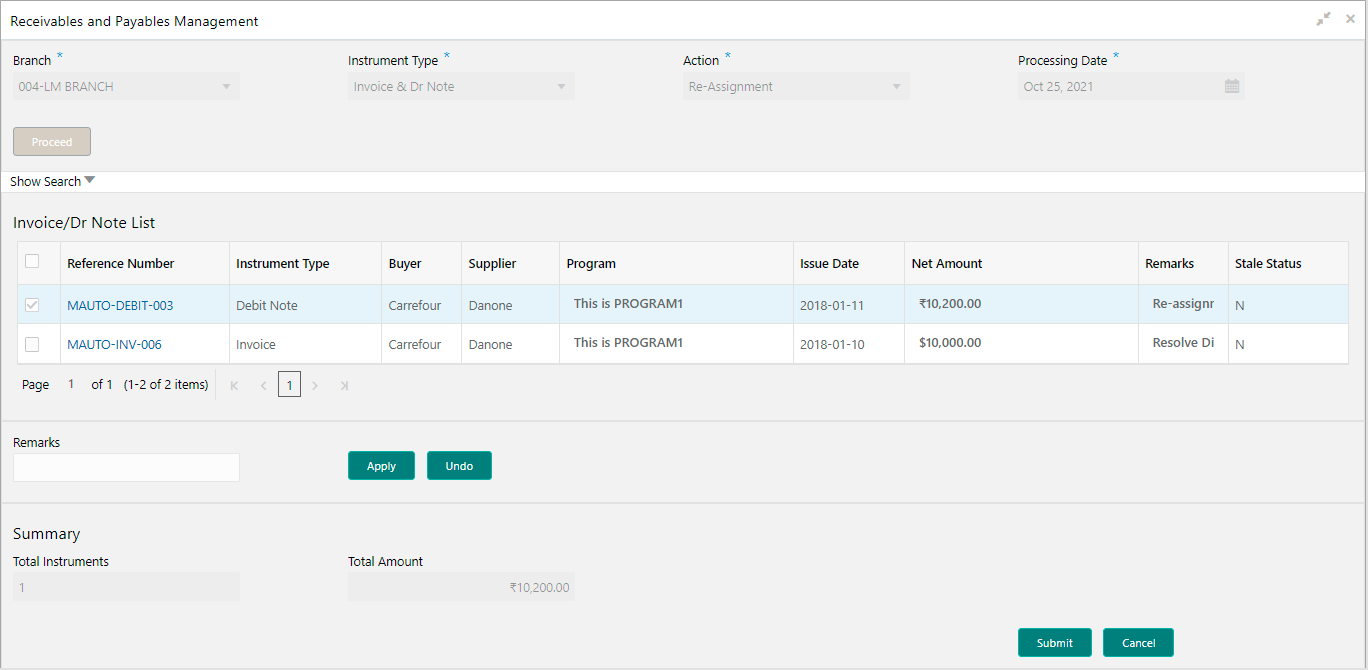Go to next page arrow
Viewport: 1368px width, 670px height.
[315, 385]
